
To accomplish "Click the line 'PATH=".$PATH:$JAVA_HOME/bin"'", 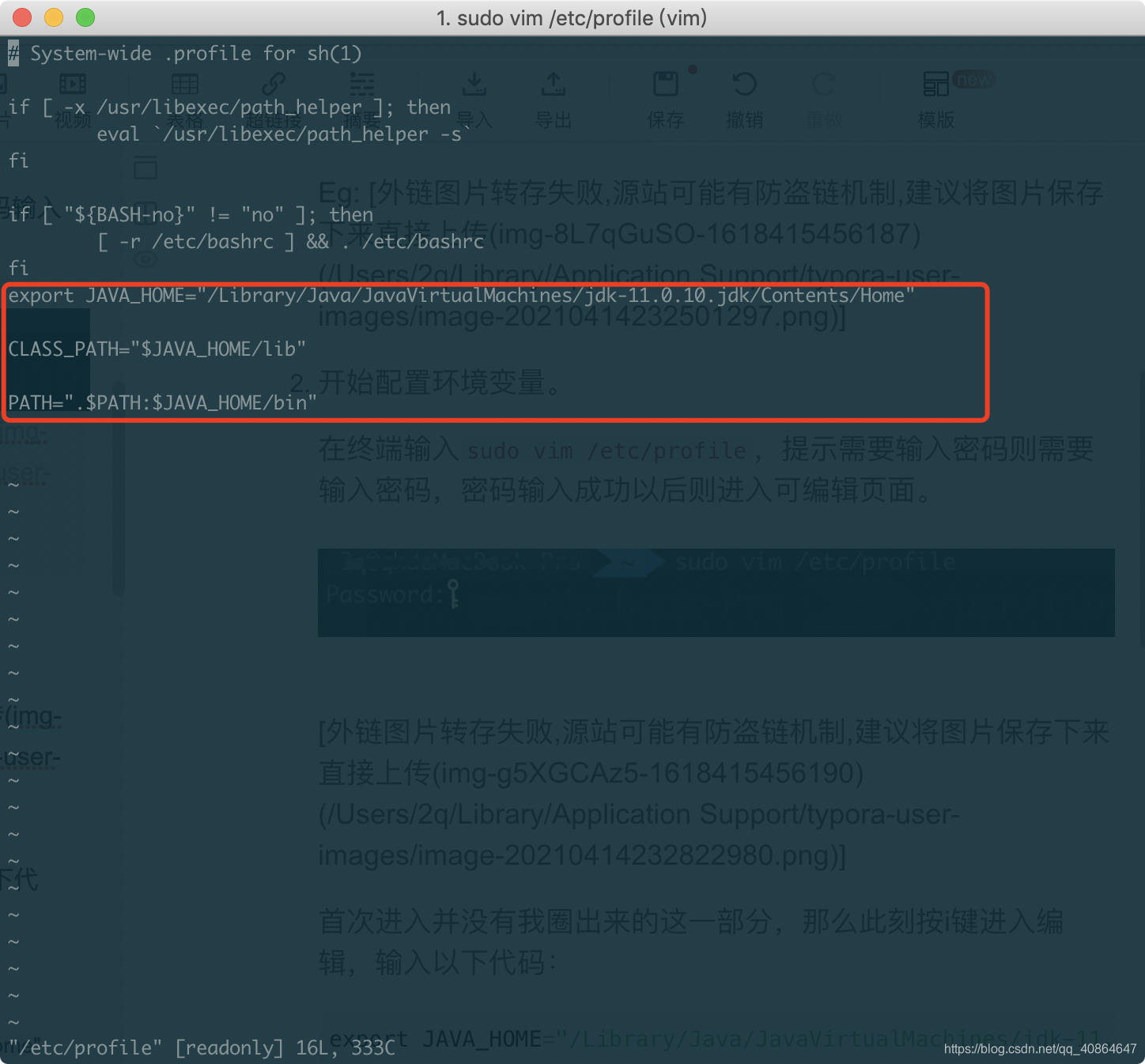I will (x=162, y=403).
